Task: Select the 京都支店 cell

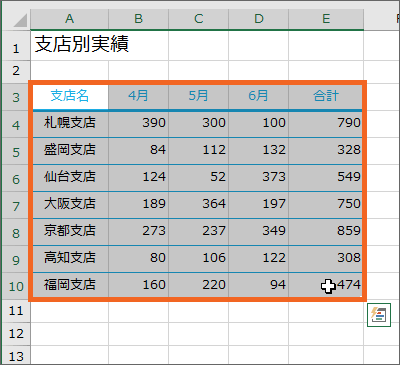Action: pos(70,232)
